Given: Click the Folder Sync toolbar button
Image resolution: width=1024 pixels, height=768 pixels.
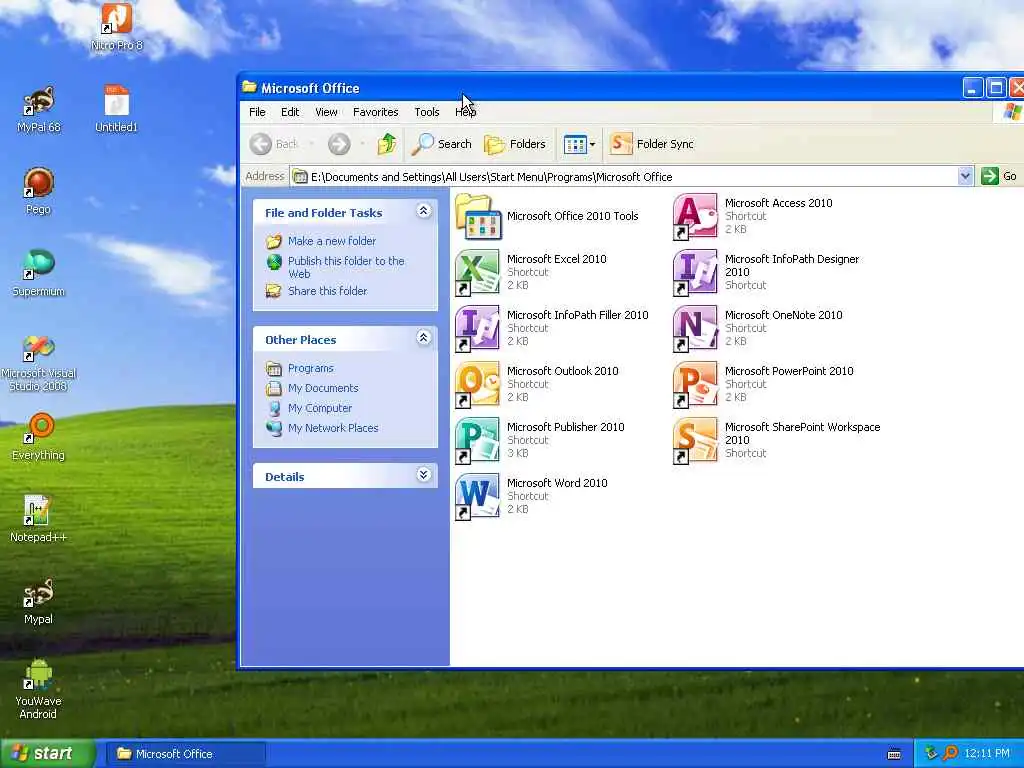Looking at the screenshot, I should 652,144.
